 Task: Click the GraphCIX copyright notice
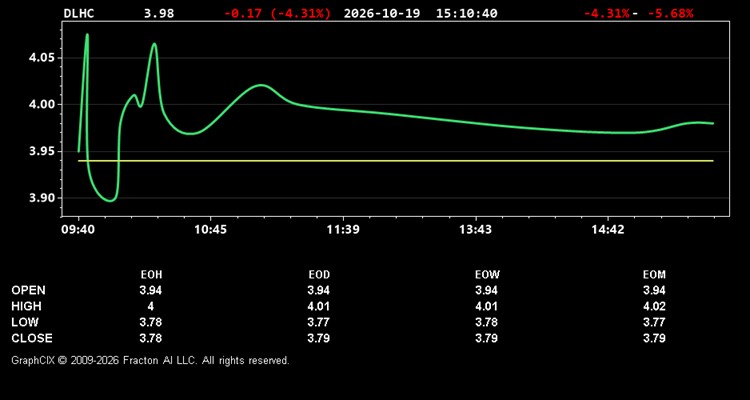150,360
